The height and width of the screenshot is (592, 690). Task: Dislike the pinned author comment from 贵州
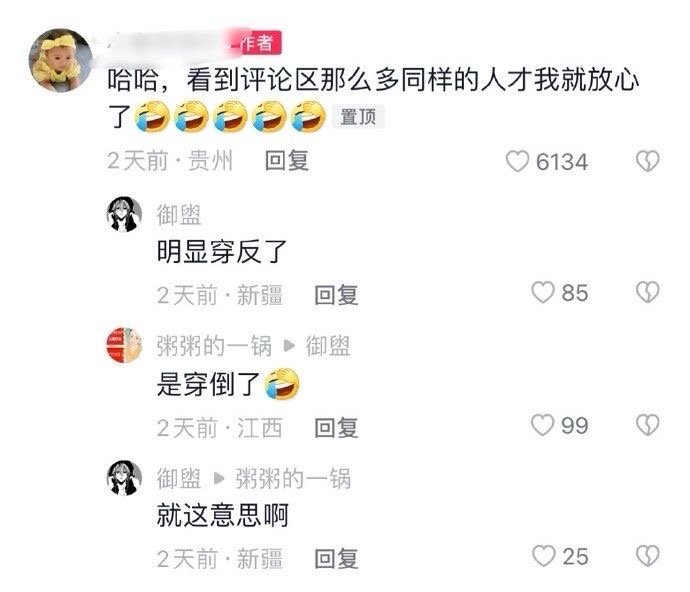[x=648, y=161]
